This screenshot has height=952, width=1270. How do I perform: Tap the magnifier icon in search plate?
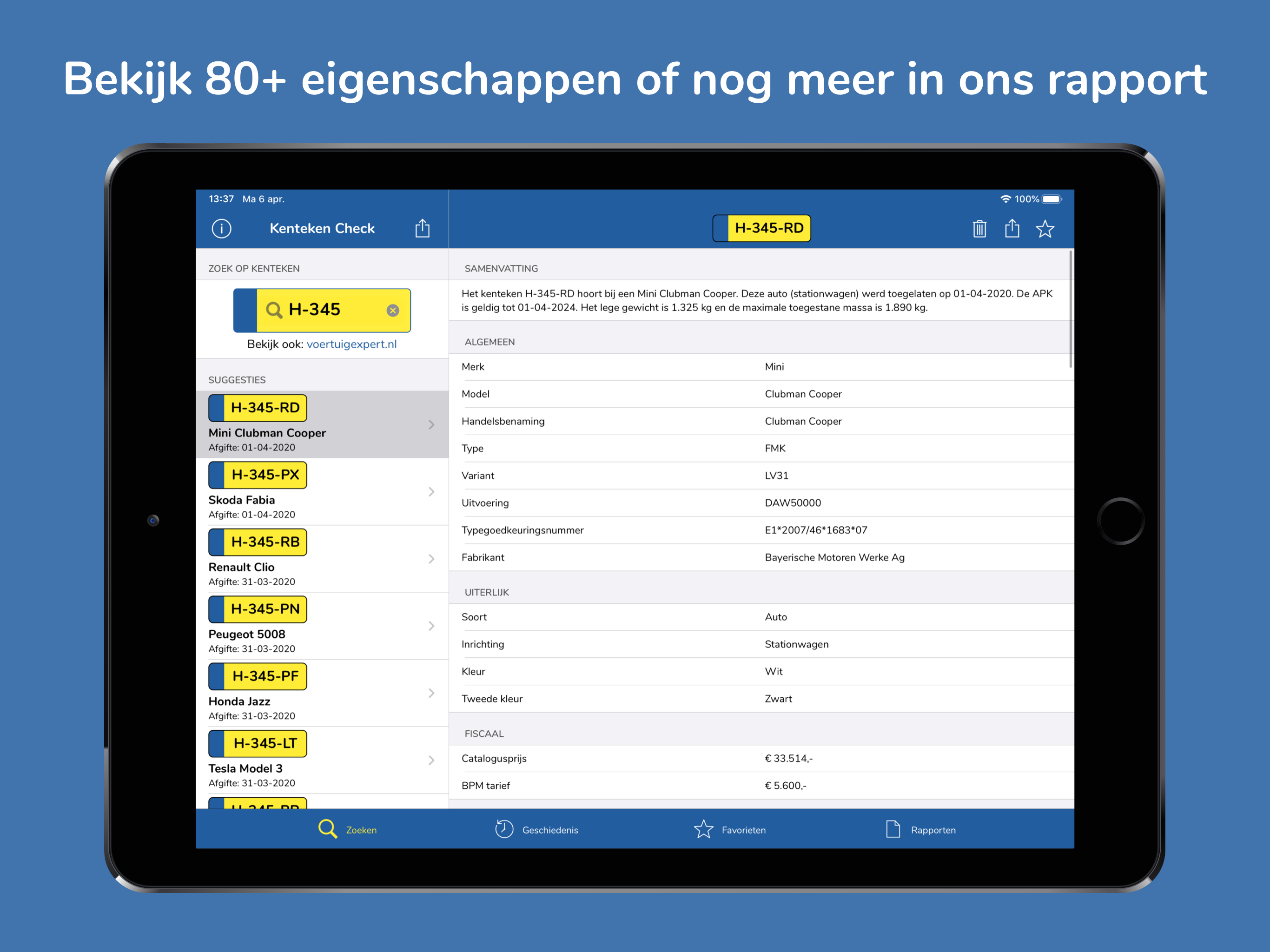pos(274,311)
